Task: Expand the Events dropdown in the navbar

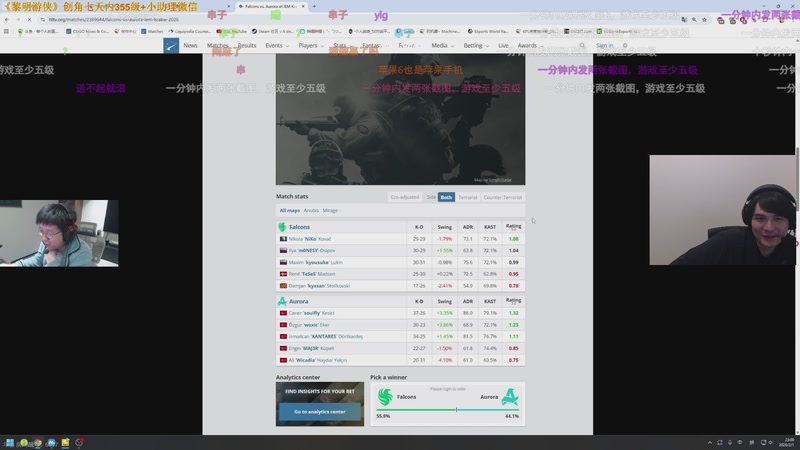Action: tap(277, 45)
